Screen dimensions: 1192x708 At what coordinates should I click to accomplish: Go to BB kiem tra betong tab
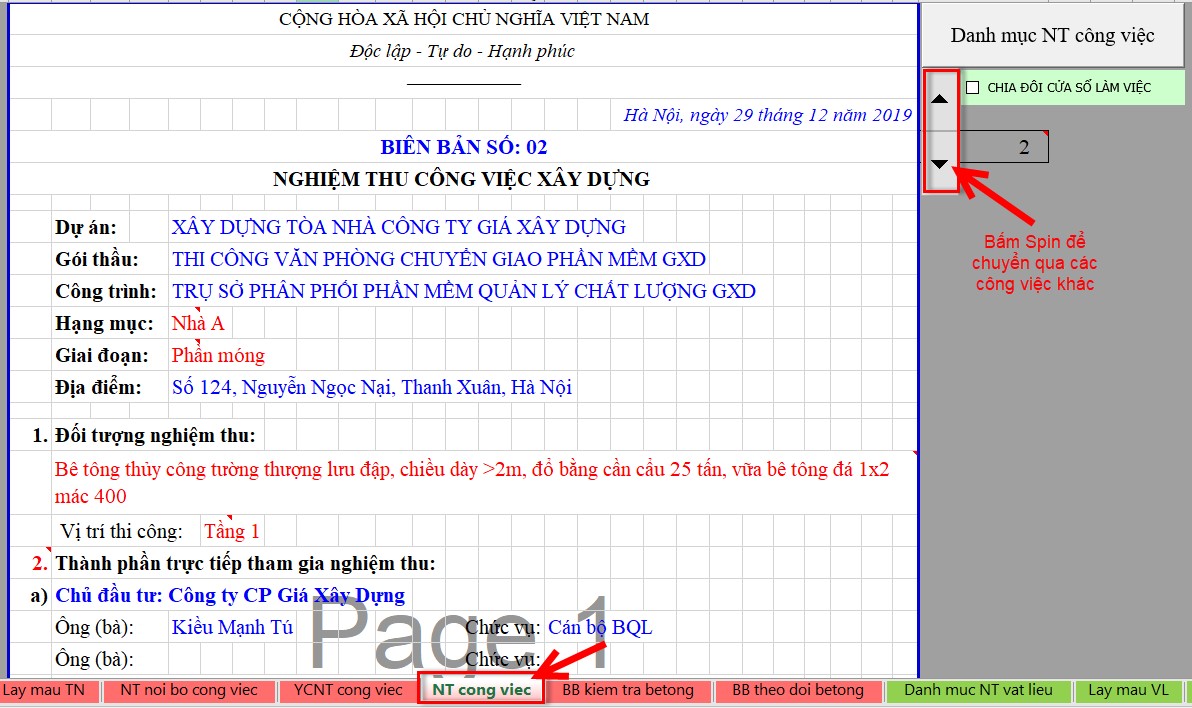pos(627,690)
